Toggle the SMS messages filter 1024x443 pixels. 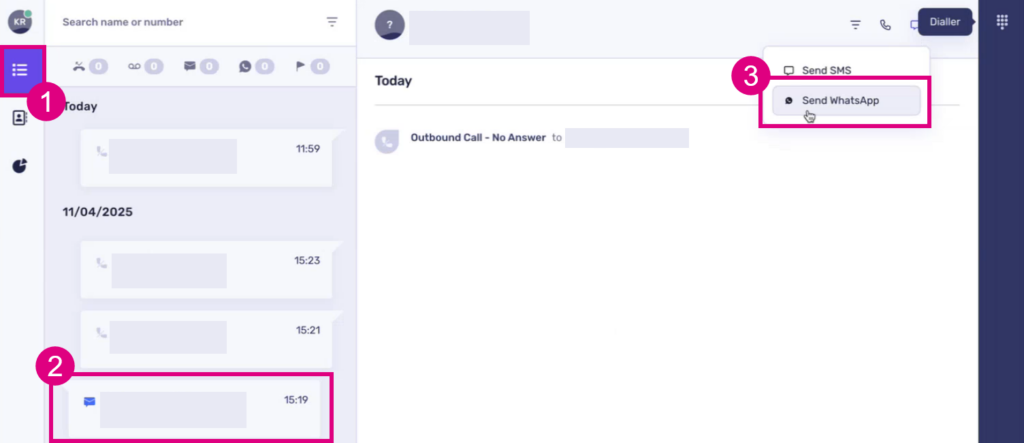point(200,67)
